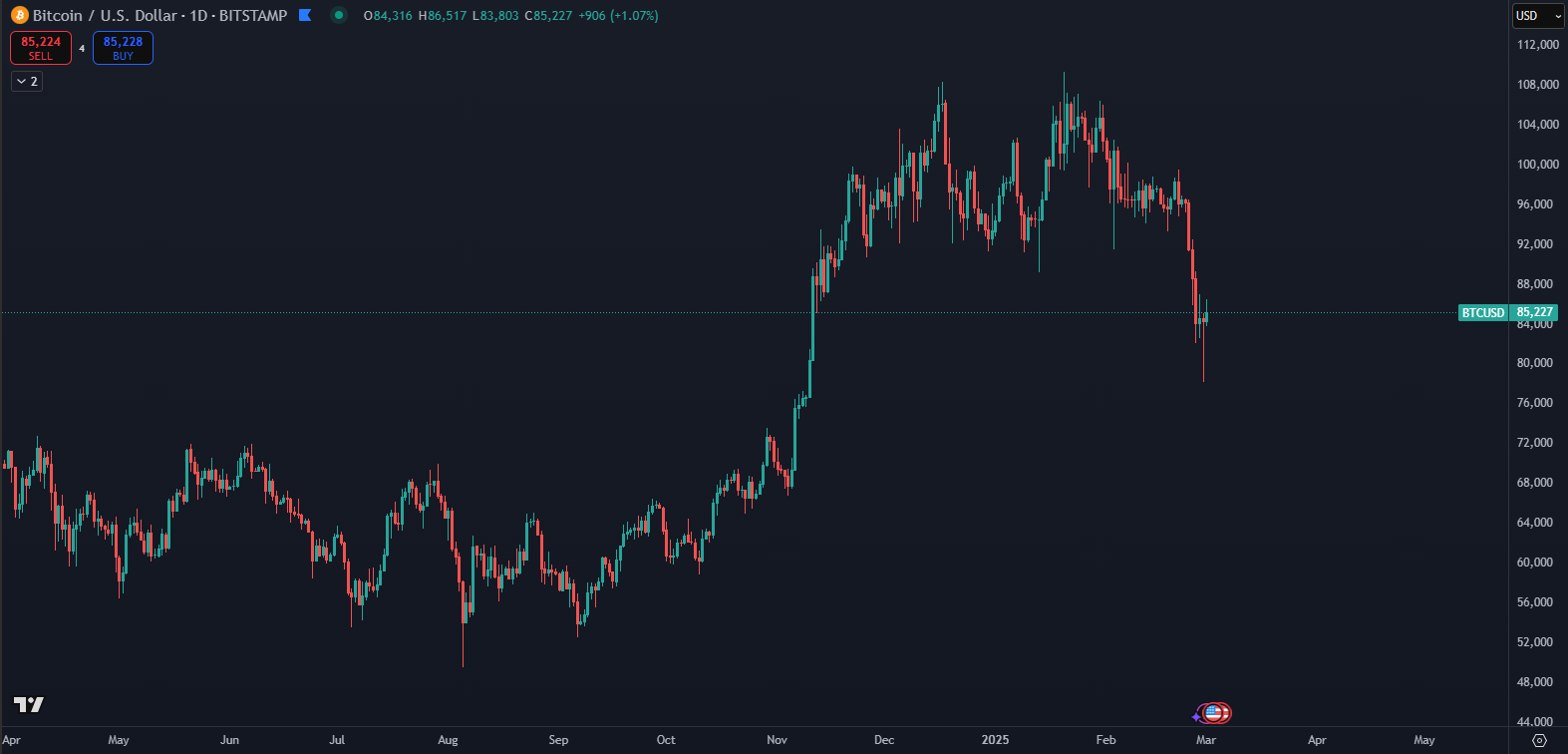The width and height of the screenshot is (1568, 754).
Task: Click the green market status indicator dot
Action: (339, 16)
